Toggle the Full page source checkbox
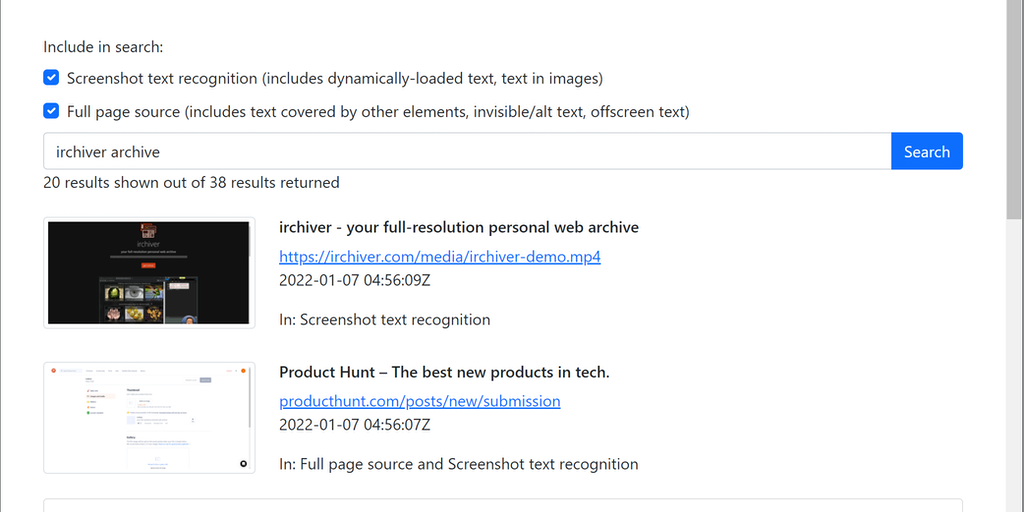 [x=51, y=111]
